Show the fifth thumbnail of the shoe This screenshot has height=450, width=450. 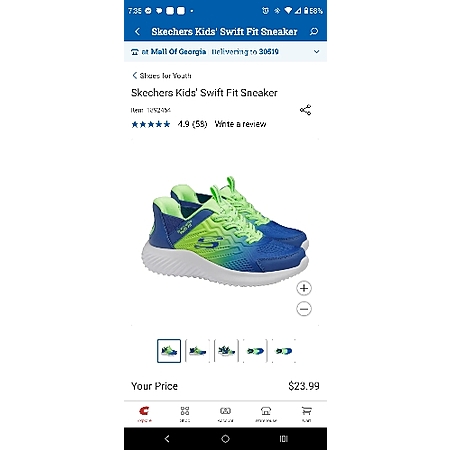click(284, 351)
